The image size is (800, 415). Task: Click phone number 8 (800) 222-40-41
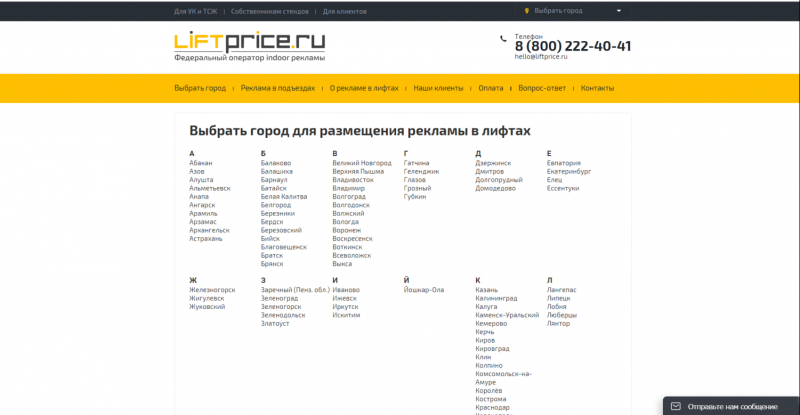click(x=573, y=46)
